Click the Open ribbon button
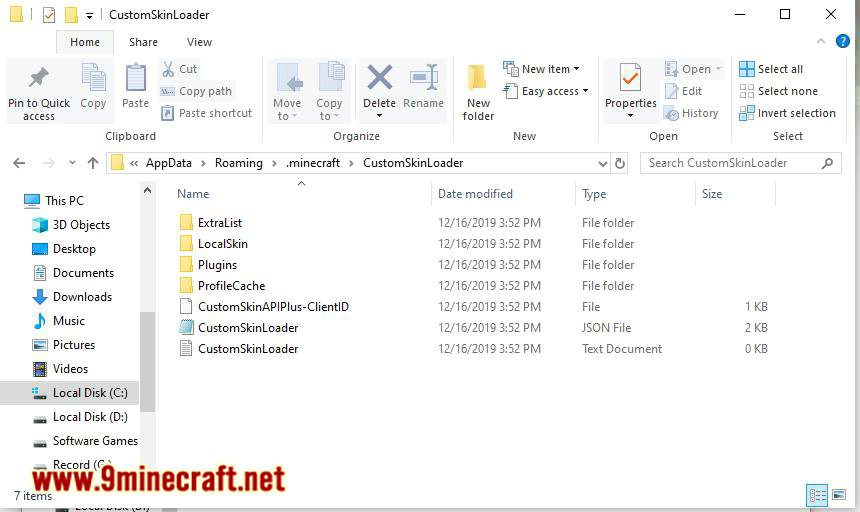 (x=693, y=69)
